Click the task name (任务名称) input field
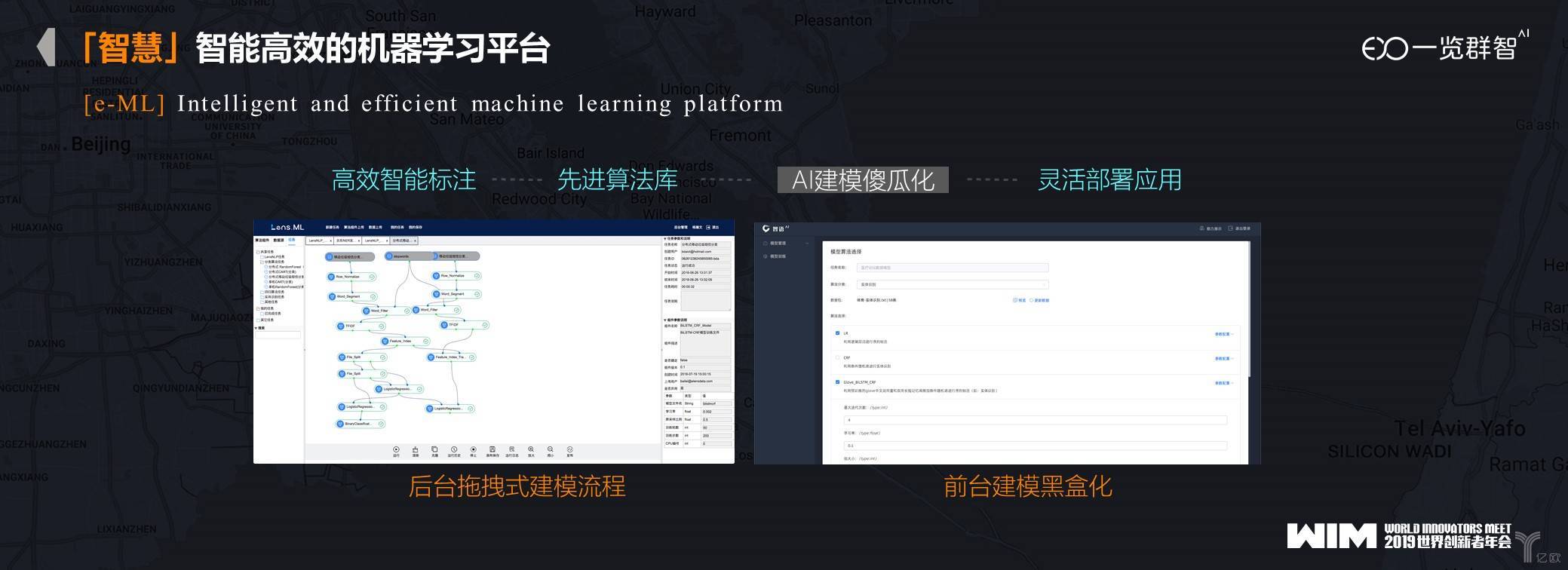 pos(952,268)
